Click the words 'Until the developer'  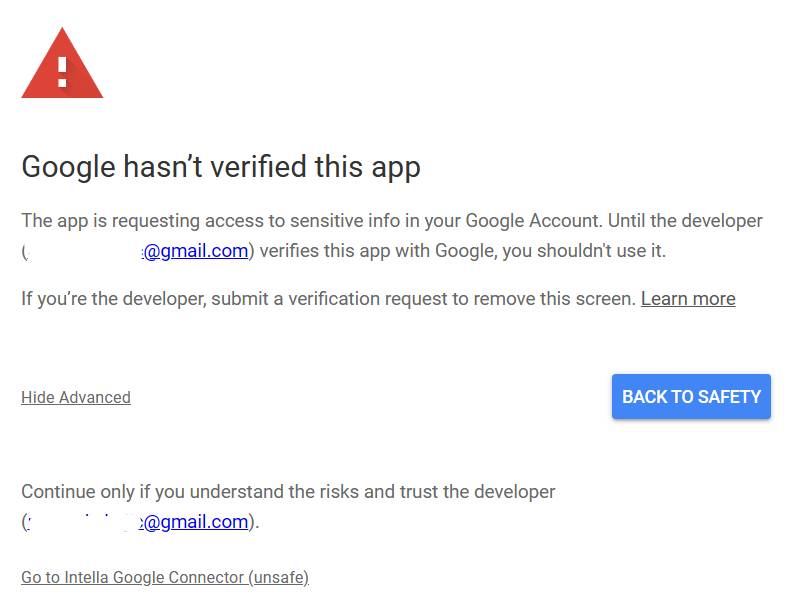pos(685,221)
